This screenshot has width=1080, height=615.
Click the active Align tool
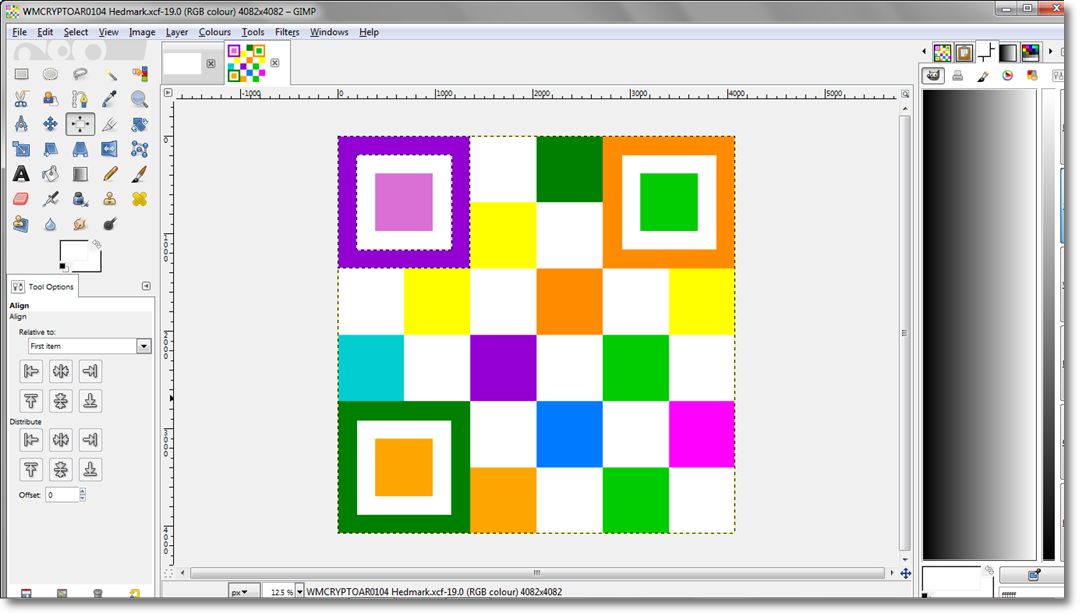[x=80, y=124]
